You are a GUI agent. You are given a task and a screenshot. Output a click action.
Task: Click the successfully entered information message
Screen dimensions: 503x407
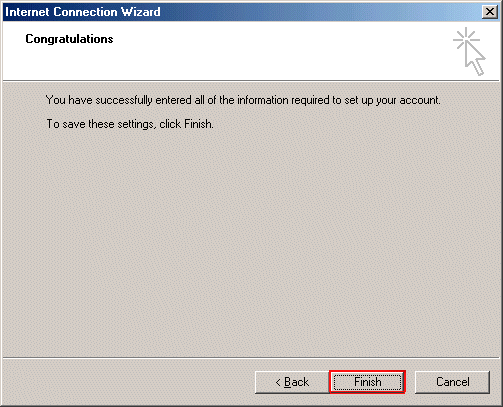[x=243, y=100]
